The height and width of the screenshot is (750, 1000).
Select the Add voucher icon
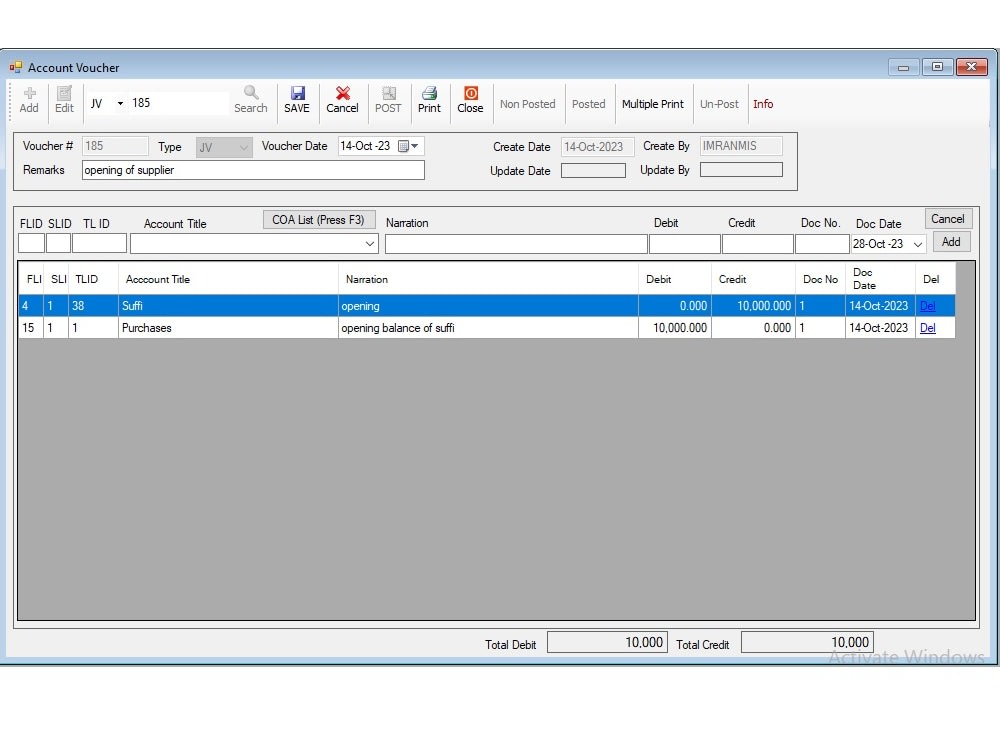[28, 100]
